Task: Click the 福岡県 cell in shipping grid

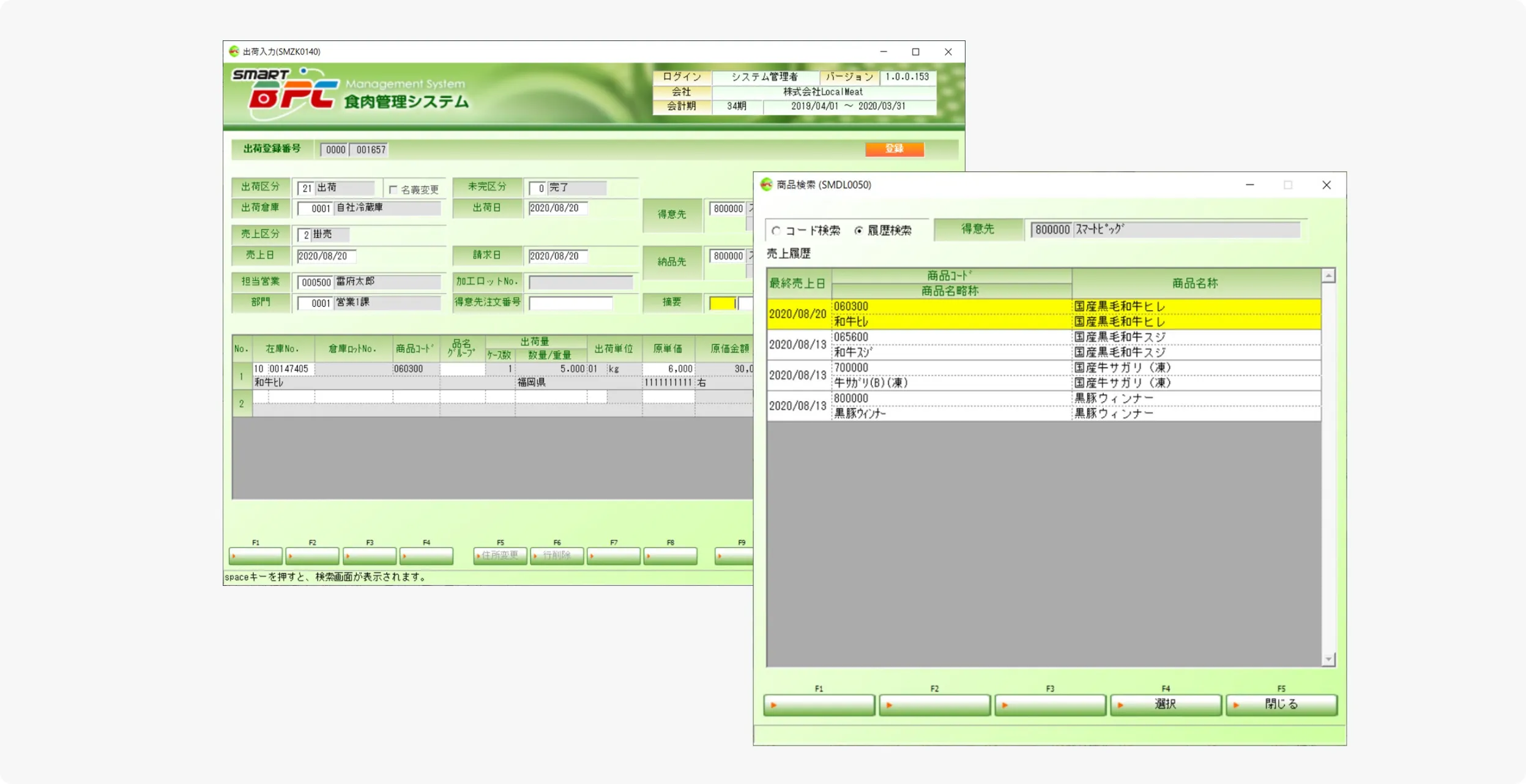Action: coord(578,382)
